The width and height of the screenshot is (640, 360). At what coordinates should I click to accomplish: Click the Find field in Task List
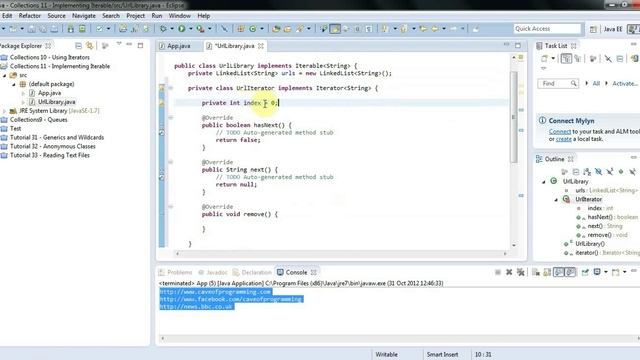coord(558,84)
